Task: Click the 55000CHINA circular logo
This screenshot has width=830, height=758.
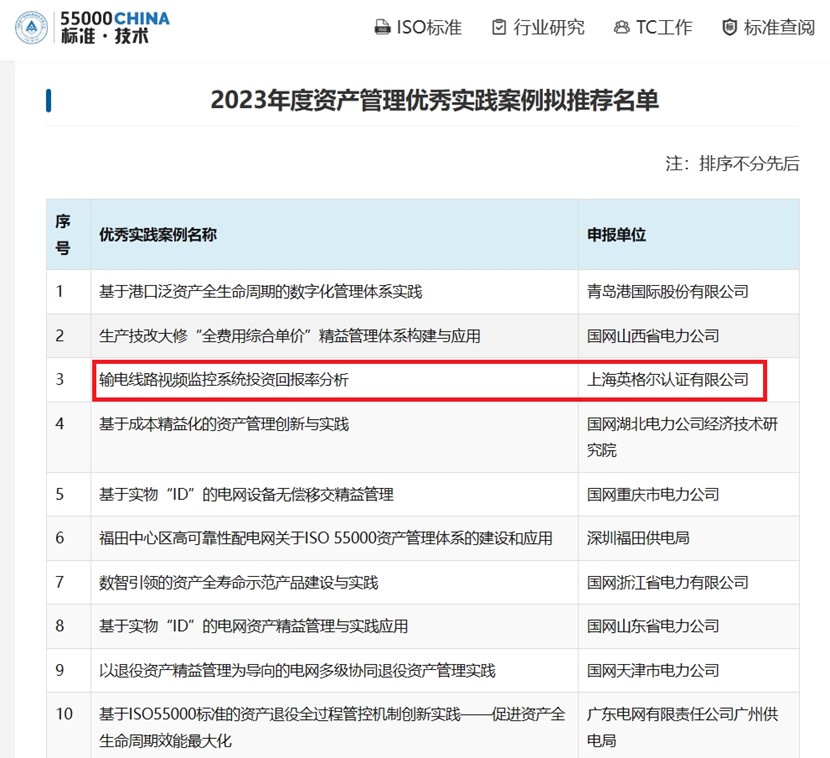Action: coord(31,28)
